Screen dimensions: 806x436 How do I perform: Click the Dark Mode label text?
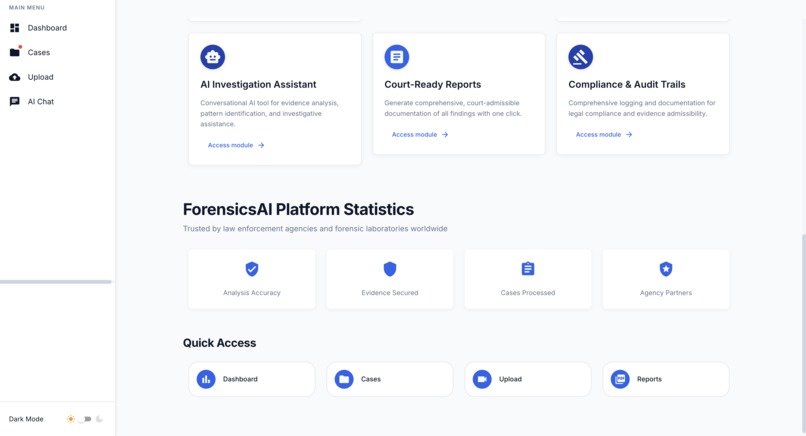tap(26, 419)
